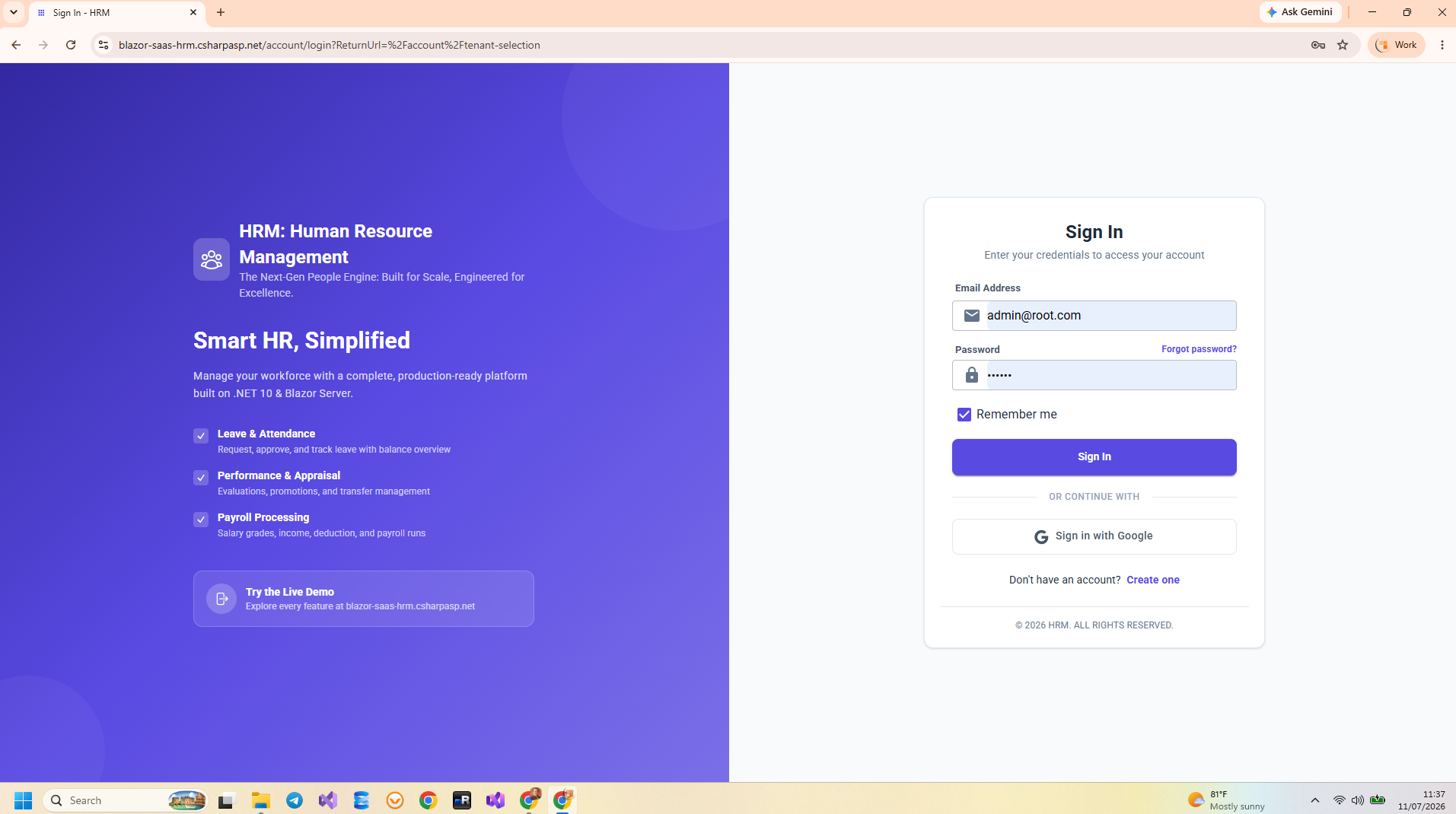Open the password manager key icon
Image resolution: width=1456 pixels, height=814 pixels.
coord(1318,45)
